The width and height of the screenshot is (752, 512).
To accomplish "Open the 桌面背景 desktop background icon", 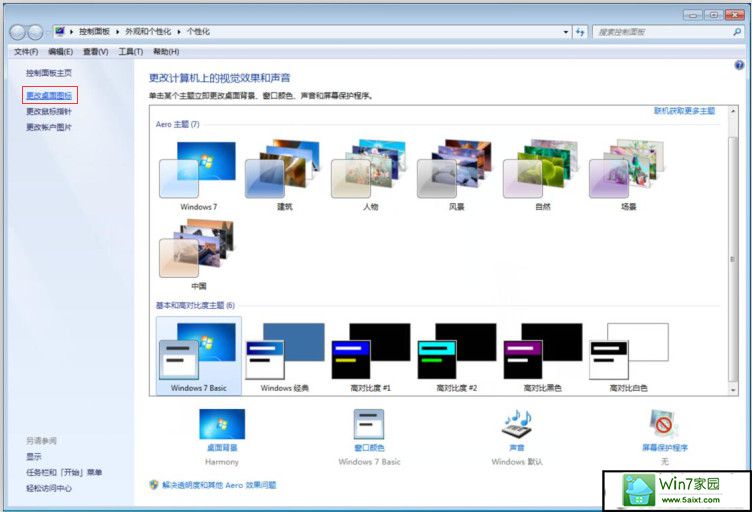I will 222,424.
